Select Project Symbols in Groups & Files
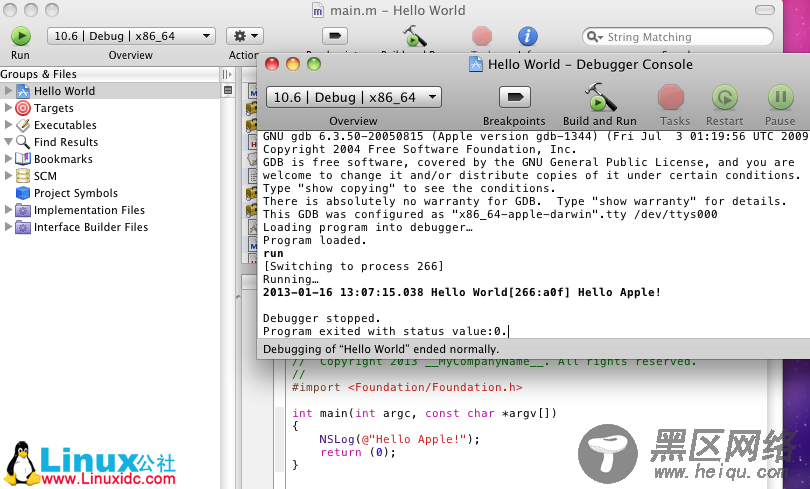 [76, 193]
